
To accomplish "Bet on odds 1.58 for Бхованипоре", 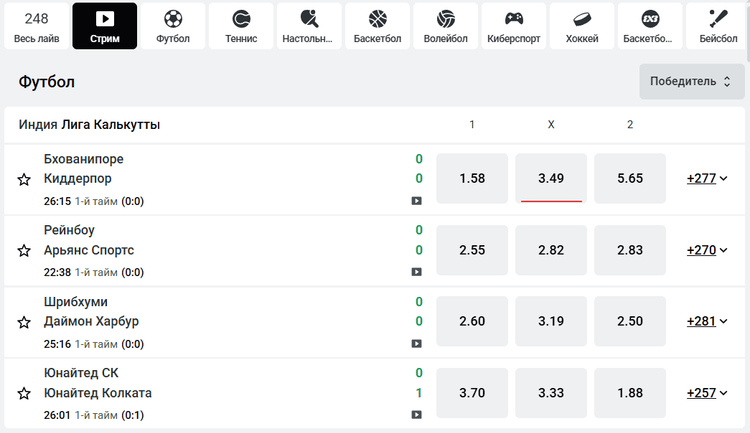I will point(472,179).
